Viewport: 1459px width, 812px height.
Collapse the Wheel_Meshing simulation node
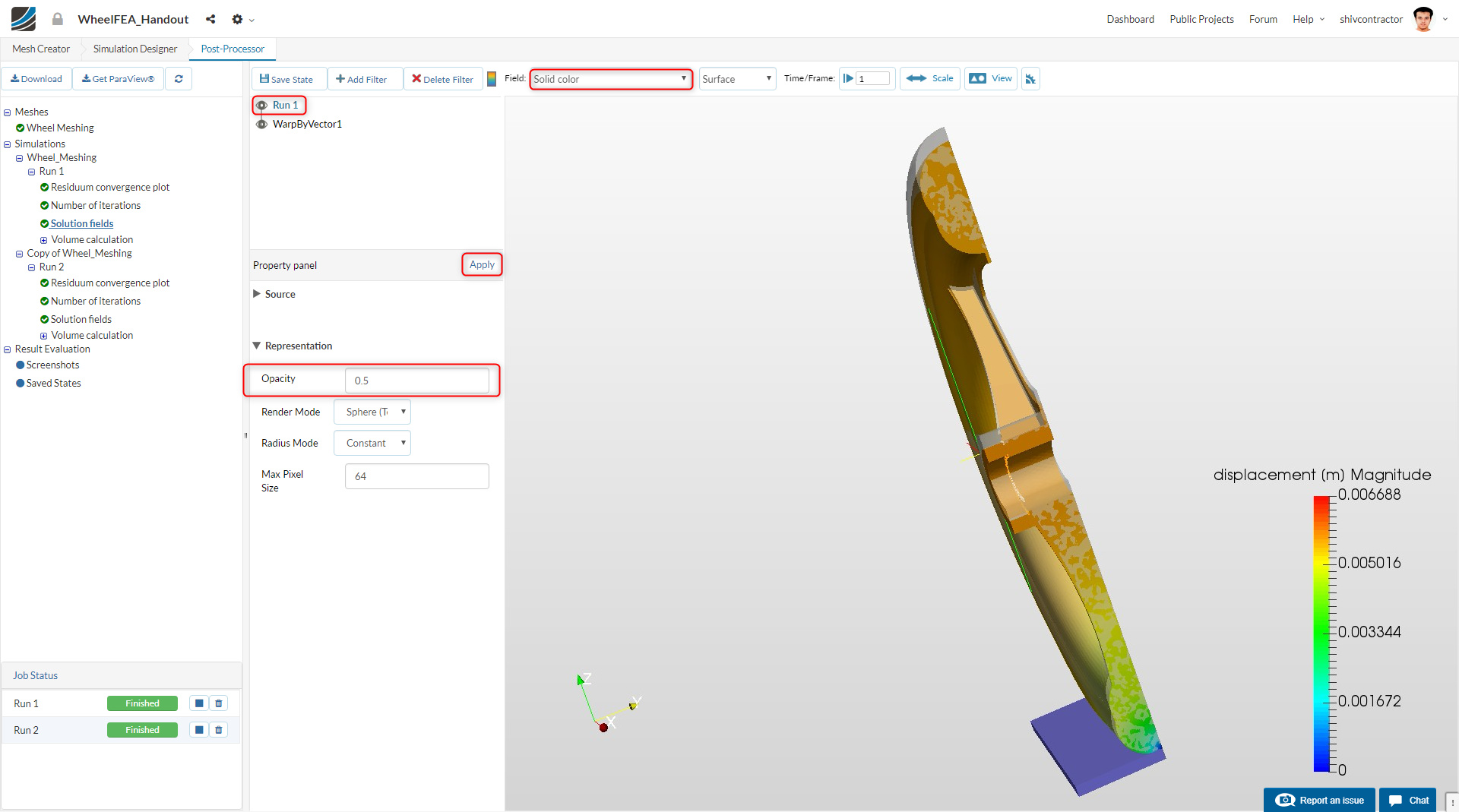[20, 158]
